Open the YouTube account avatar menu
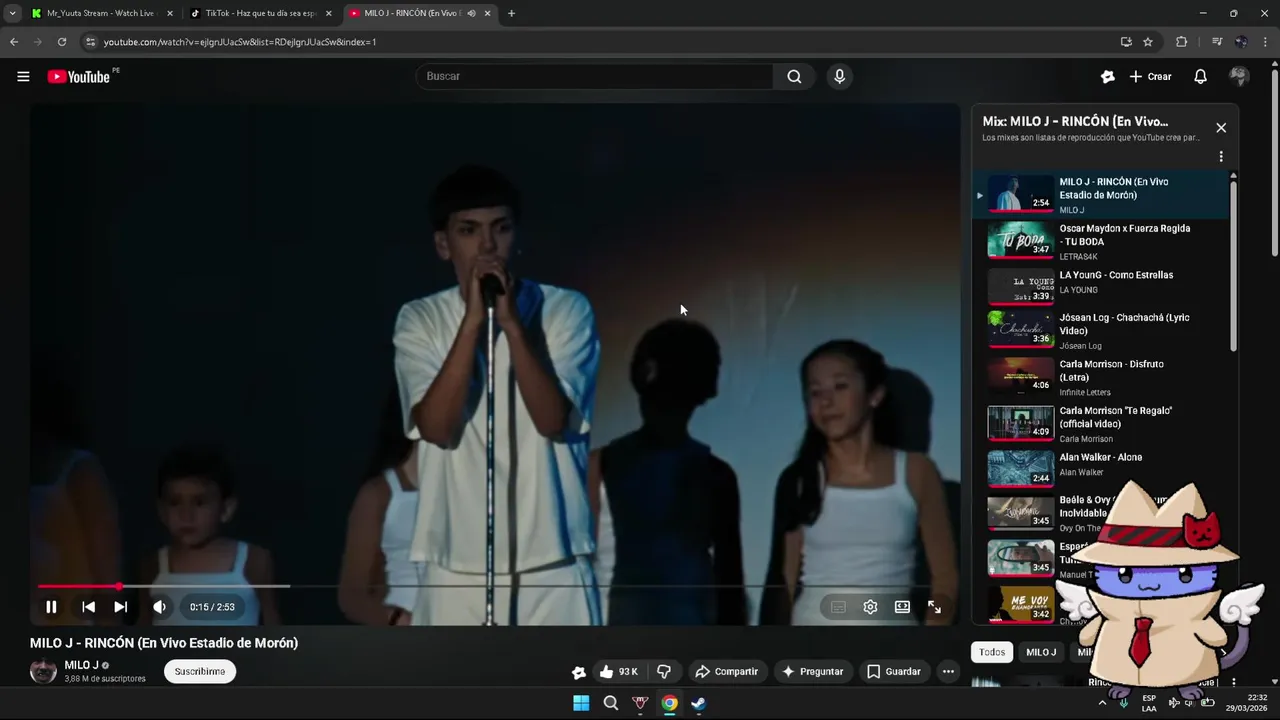The height and width of the screenshot is (720, 1280). tap(1239, 76)
